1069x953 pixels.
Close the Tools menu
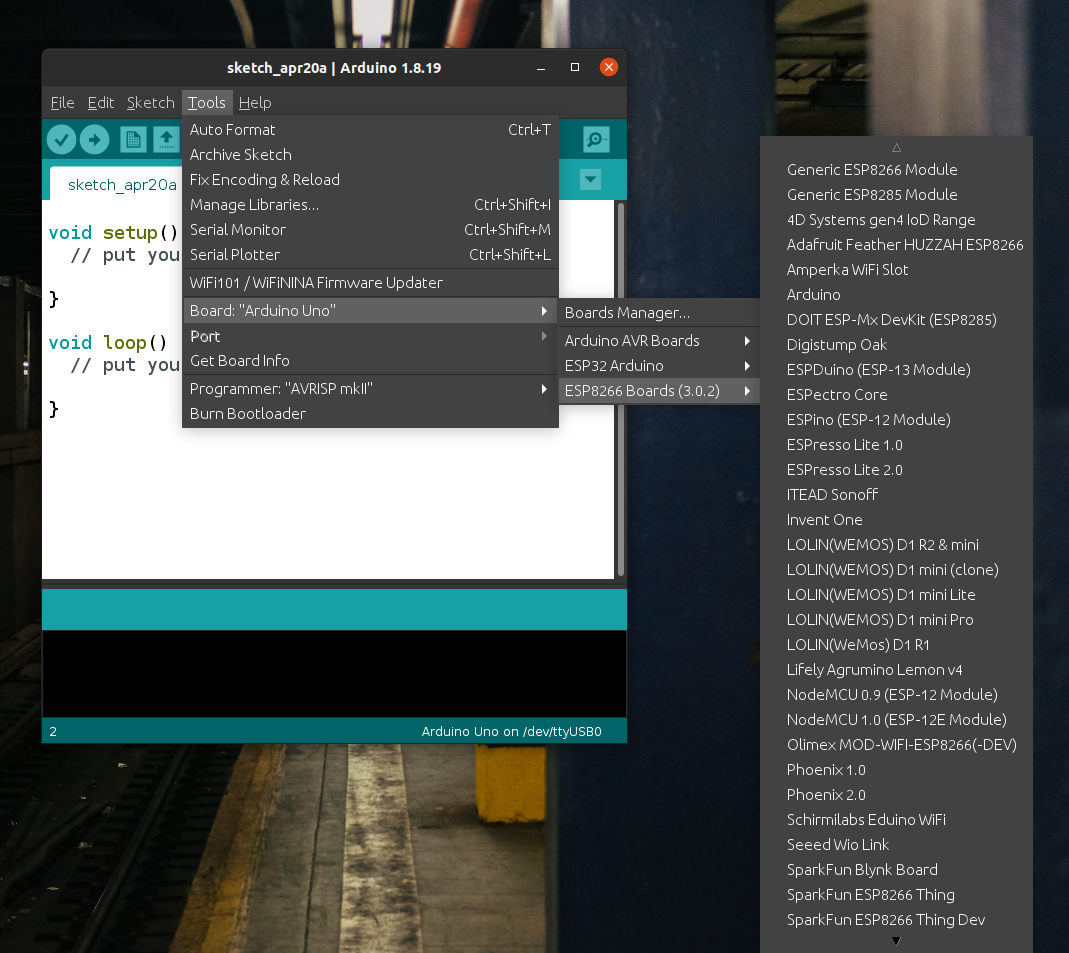(207, 103)
